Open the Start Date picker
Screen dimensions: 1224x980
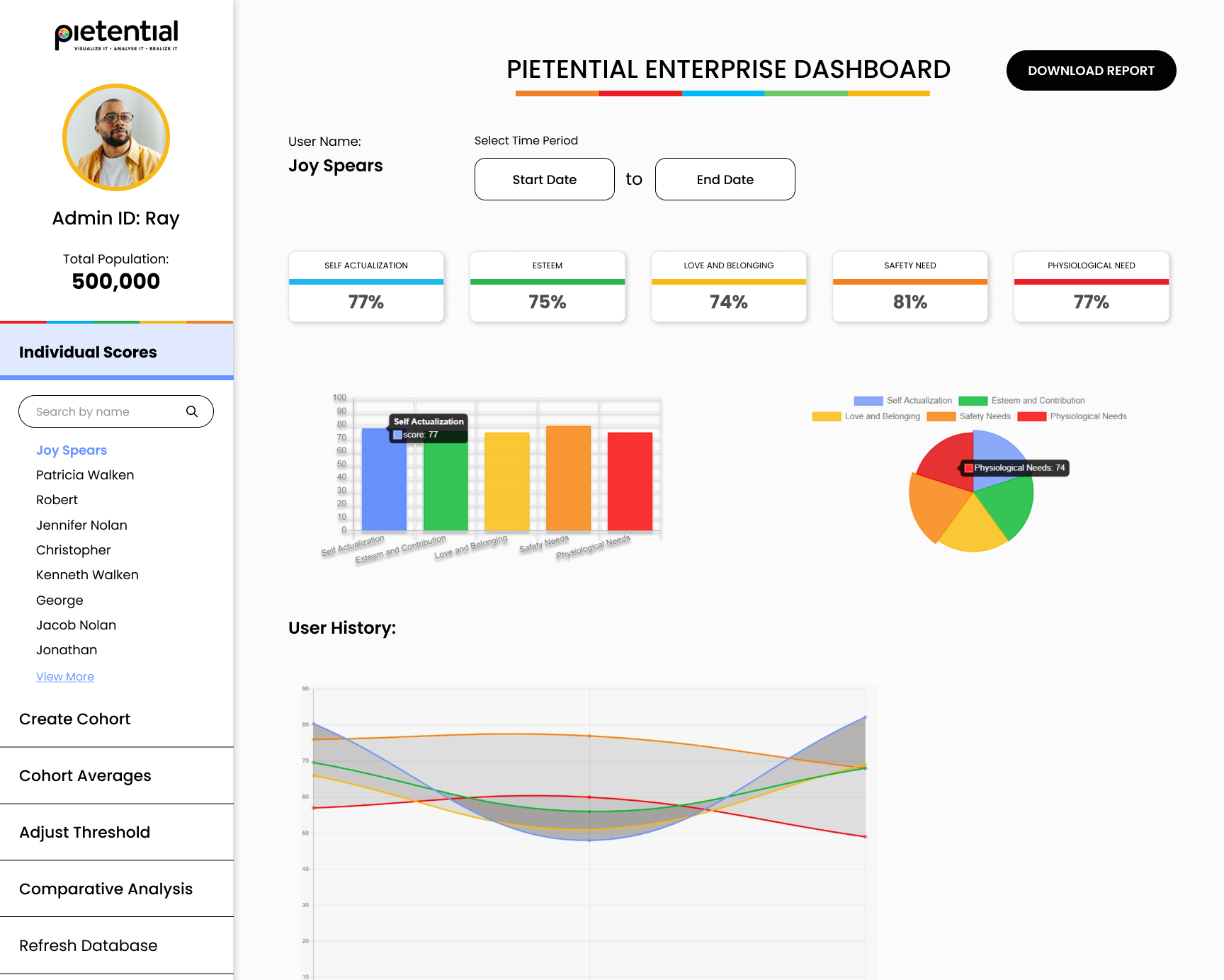[544, 179]
